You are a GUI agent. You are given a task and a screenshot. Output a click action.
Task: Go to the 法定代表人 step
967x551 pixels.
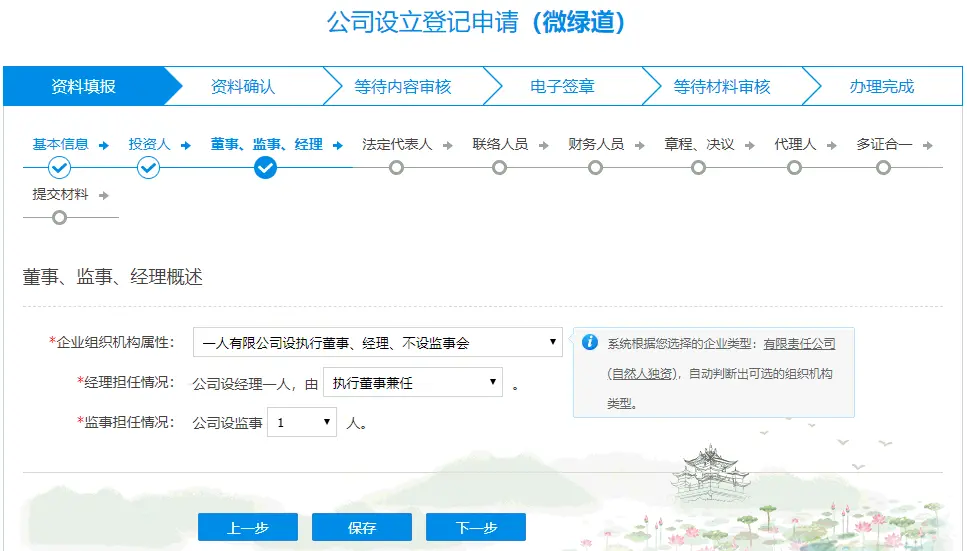tap(397, 144)
